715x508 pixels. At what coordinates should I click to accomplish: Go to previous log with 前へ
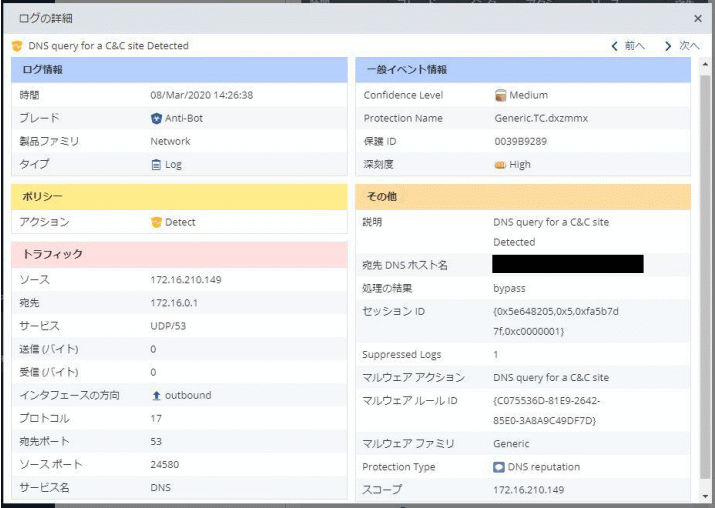pyautogui.click(x=629, y=46)
